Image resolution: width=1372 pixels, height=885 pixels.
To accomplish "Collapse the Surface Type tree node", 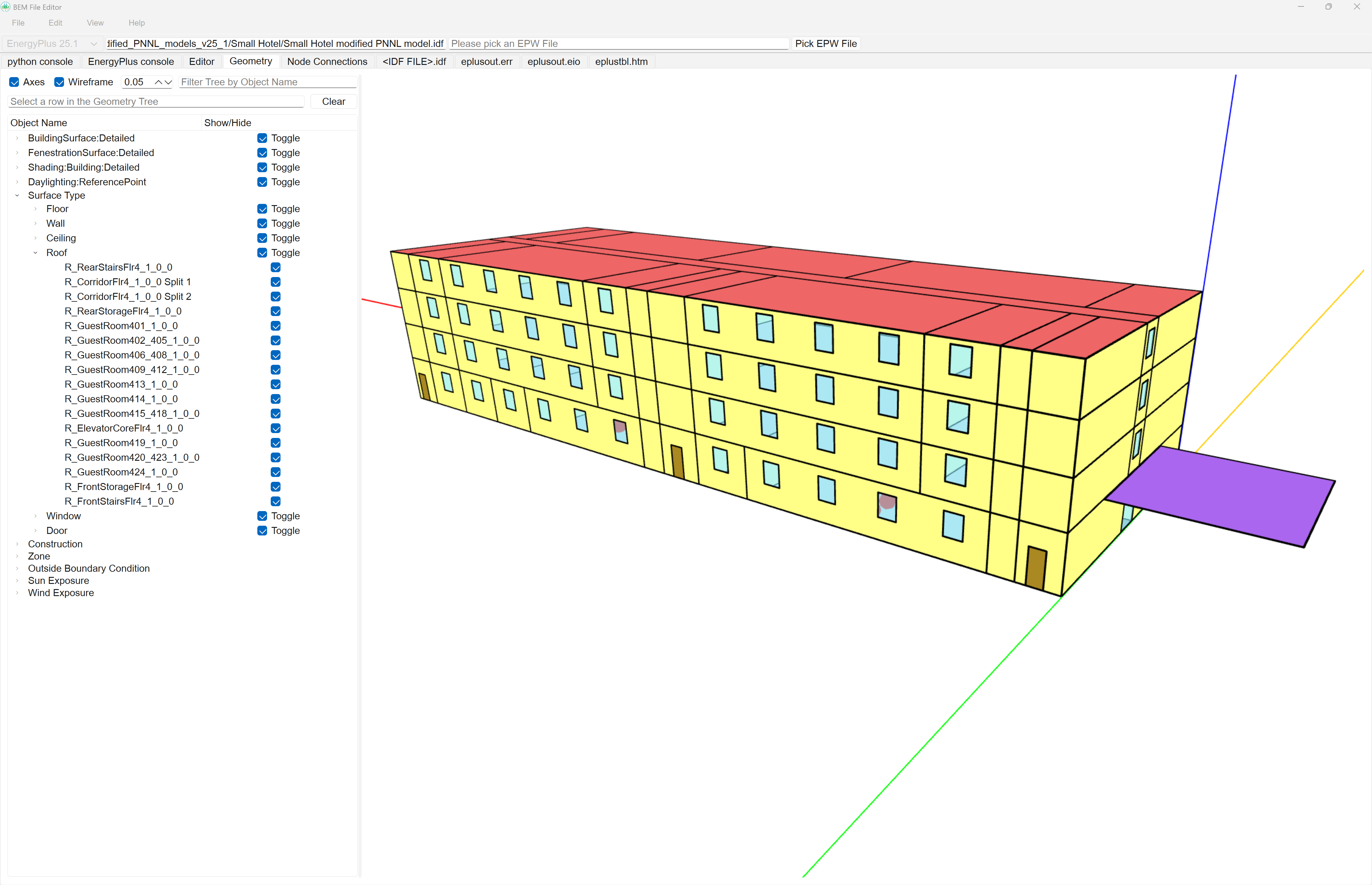I will 17,195.
